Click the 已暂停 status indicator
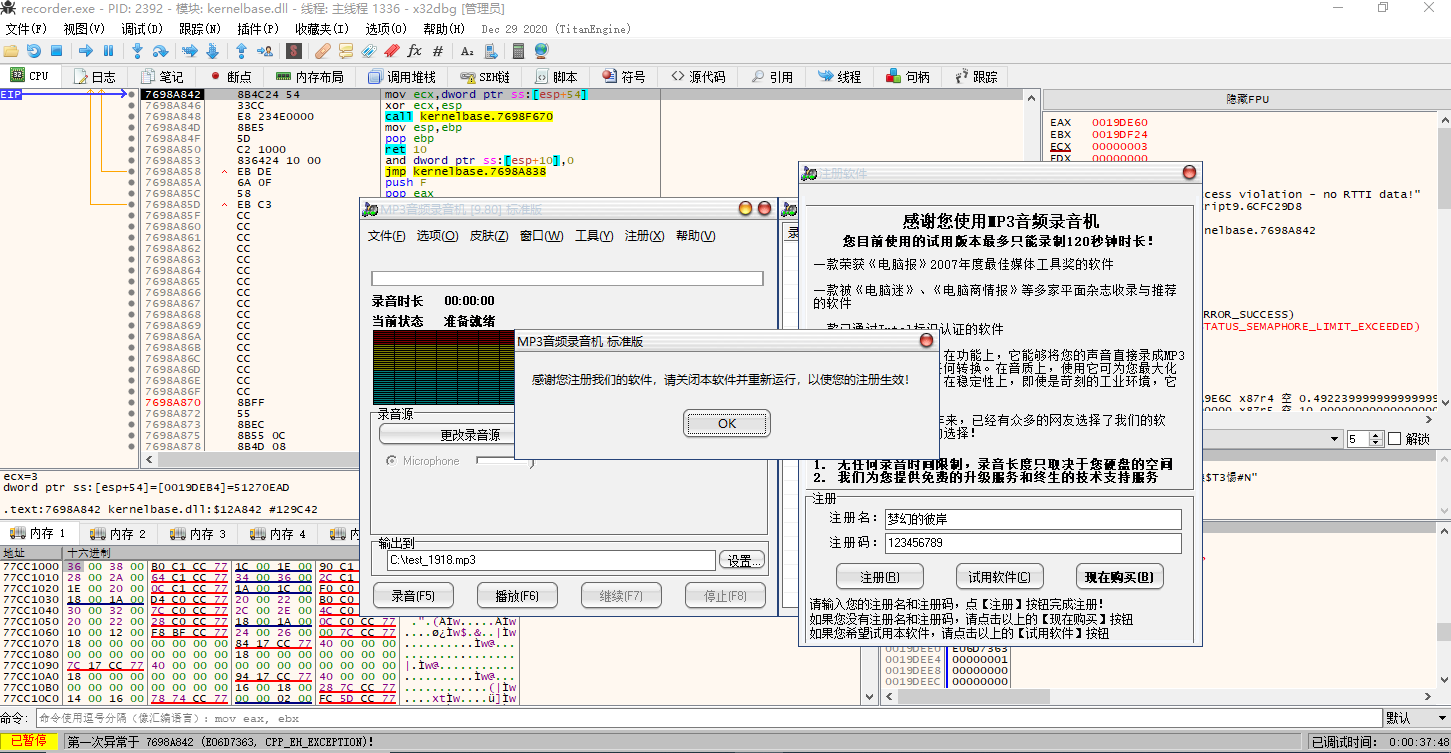The image size is (1451, 753). (x=30, y=741)
